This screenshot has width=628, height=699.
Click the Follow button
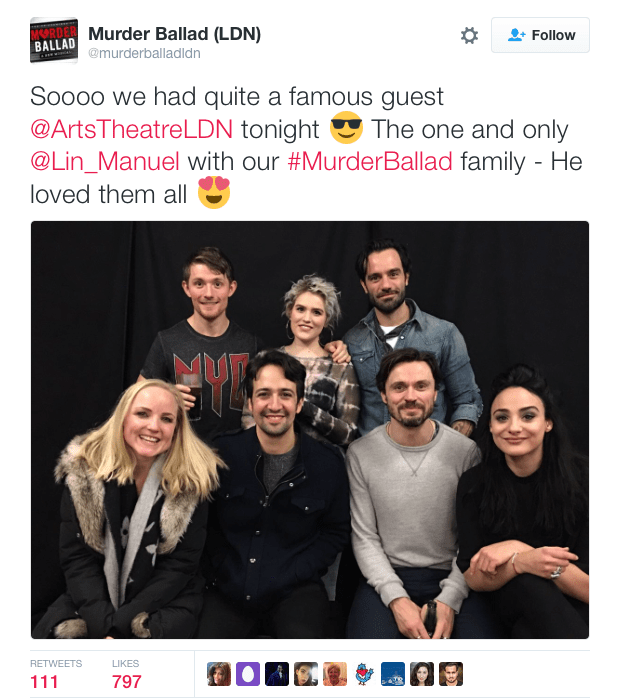(x=540, y=35)
